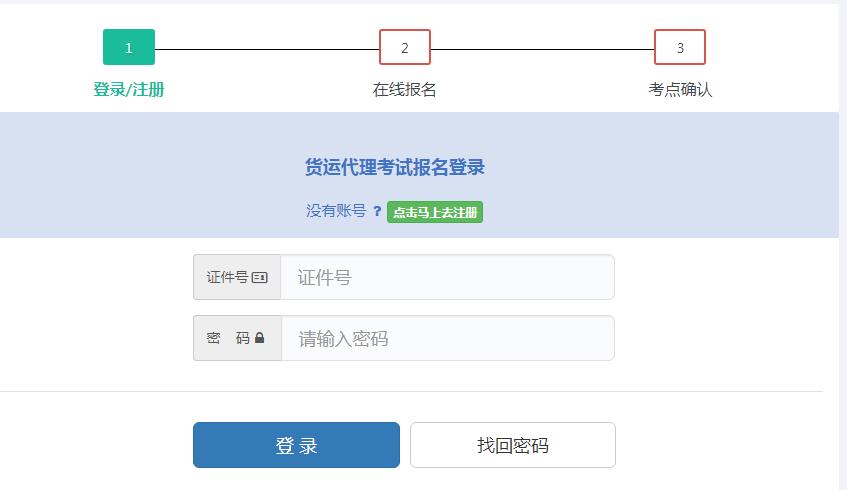Click the progress line between steps 1 and 2
The image size is (847, 490).
pos(267,49)
